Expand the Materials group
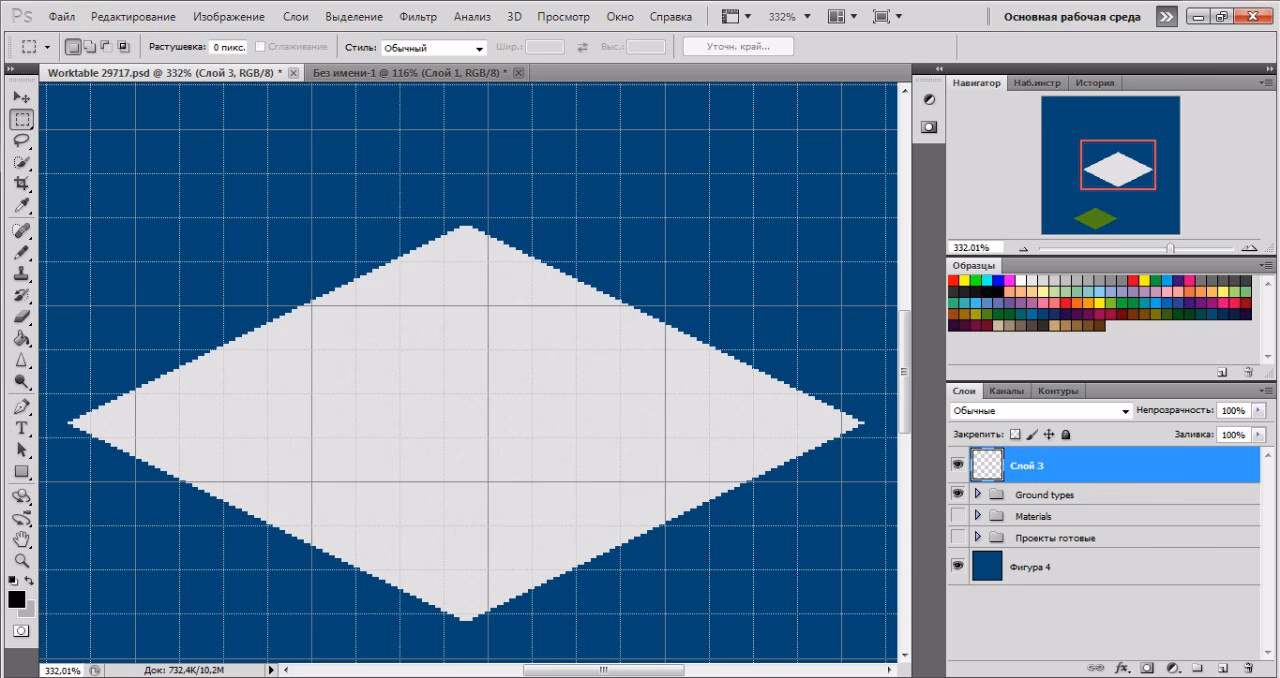This screenshot has width=1280, height=678. click(978, 516)
